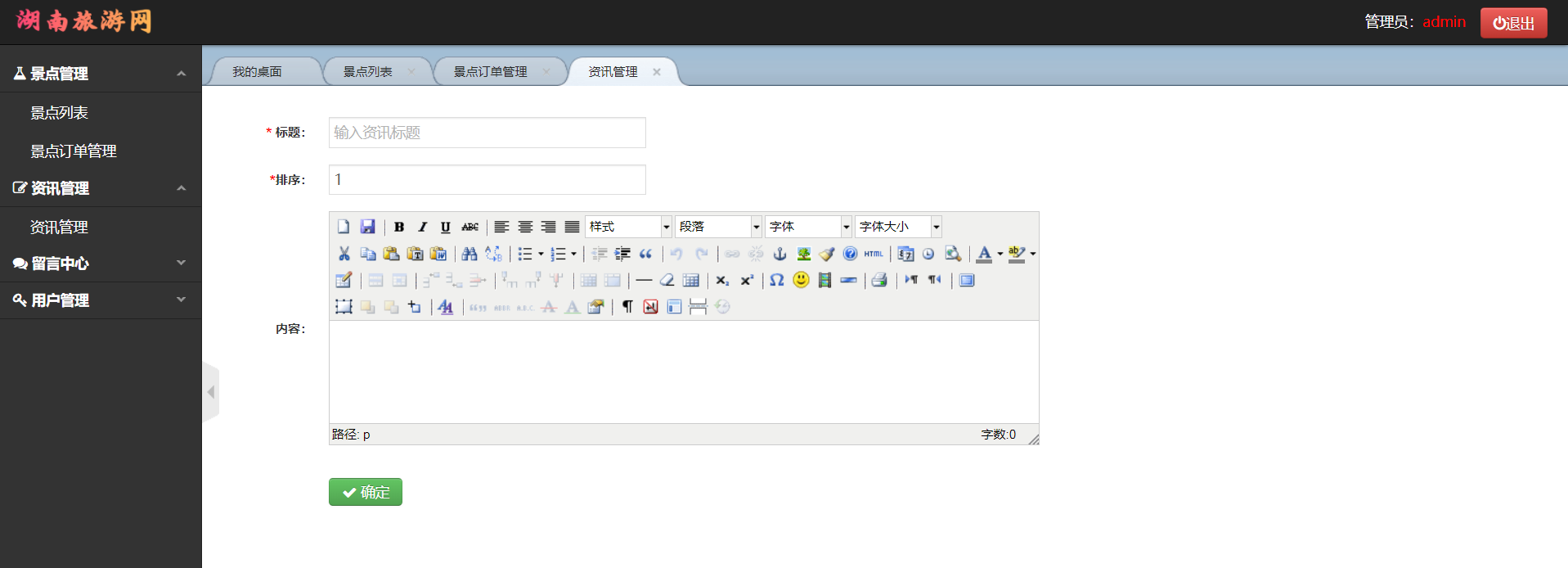The height and width of the screenshot is (568, 1568).
Task: Open numbered list style dropdown arrow
Action: (573, 254)
